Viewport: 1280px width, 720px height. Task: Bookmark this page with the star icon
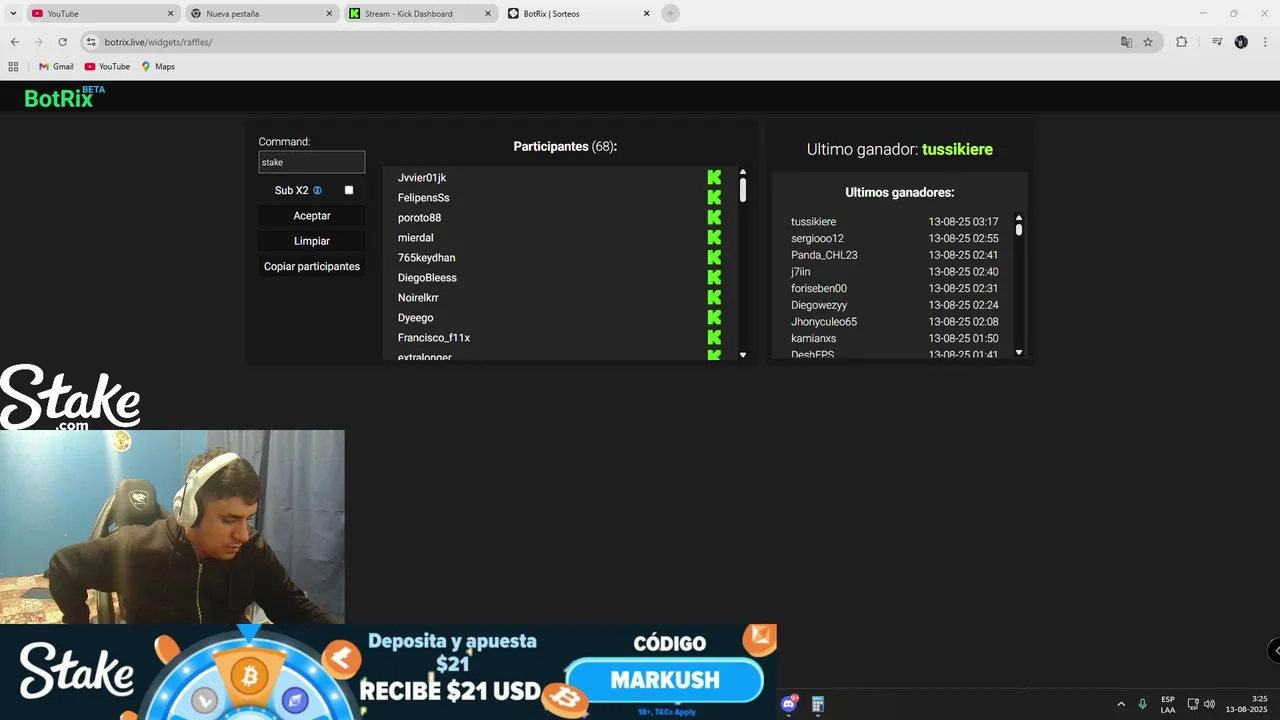[x=1148, y=42]
